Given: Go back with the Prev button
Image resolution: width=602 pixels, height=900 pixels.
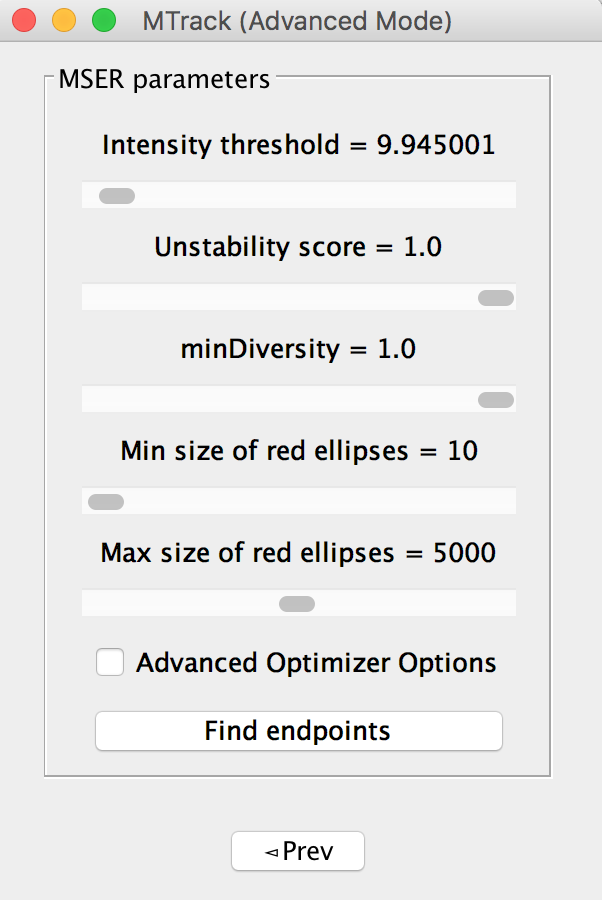Looking at the screenshot, I should [298, 852].
